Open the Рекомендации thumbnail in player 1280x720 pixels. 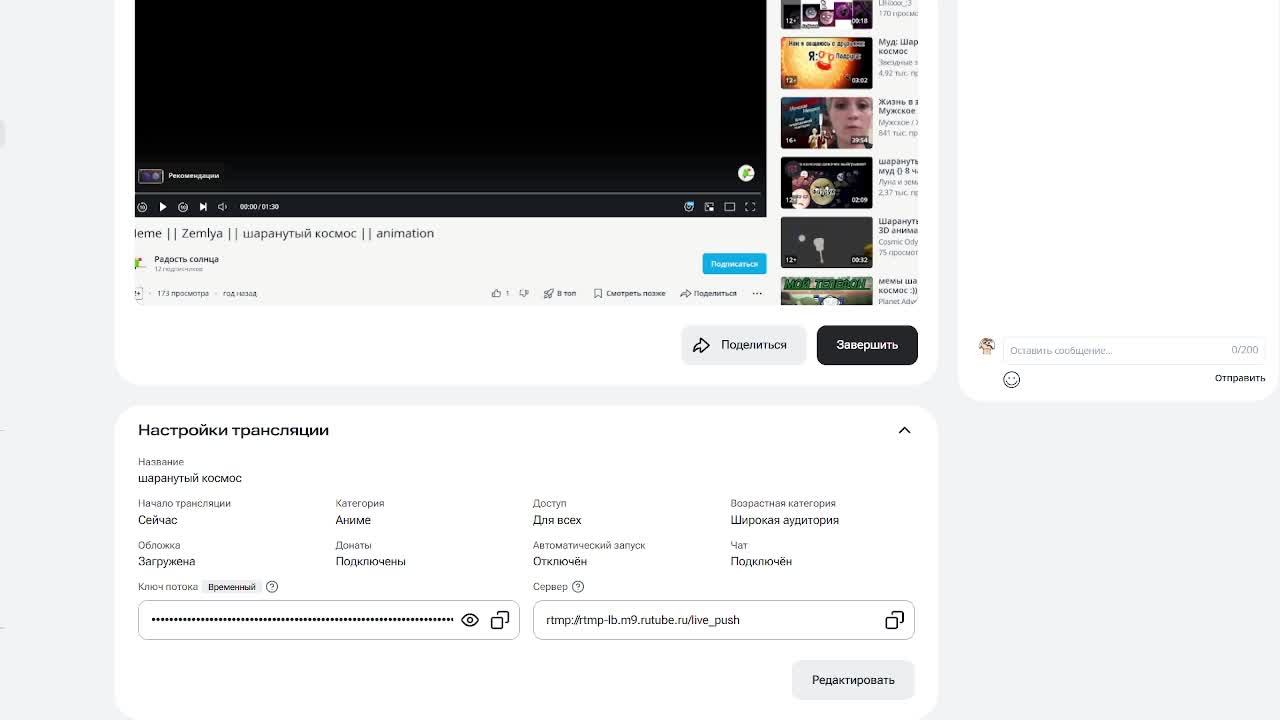(x=150, y=176)
